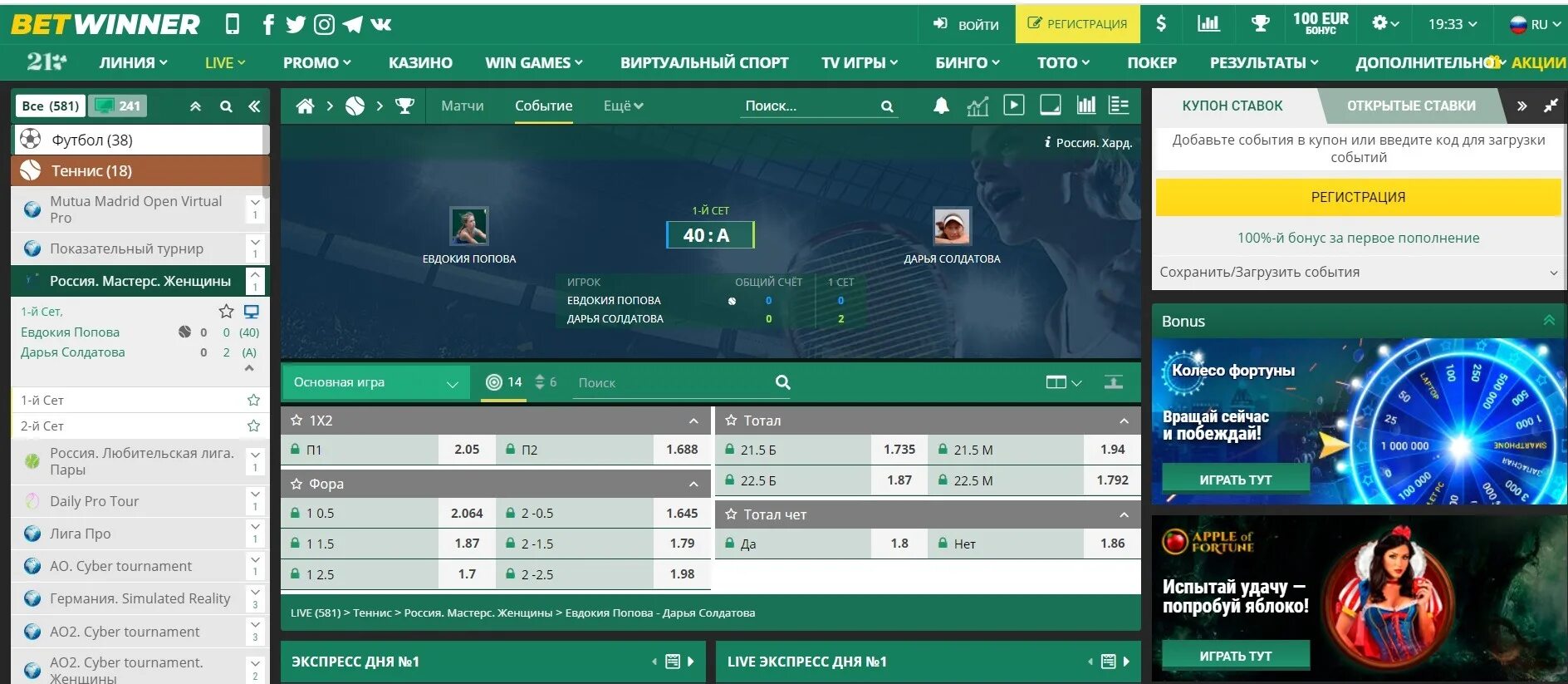This screenshot has width=1568, height=684.
Task: Open the trophy icon in top header
Action: [1260, 23]
